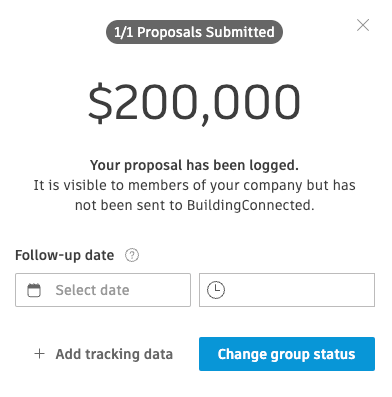Viewport: 392px width, 397px height.
Task: Open the follow-up time input field
Action: point(287,290)
